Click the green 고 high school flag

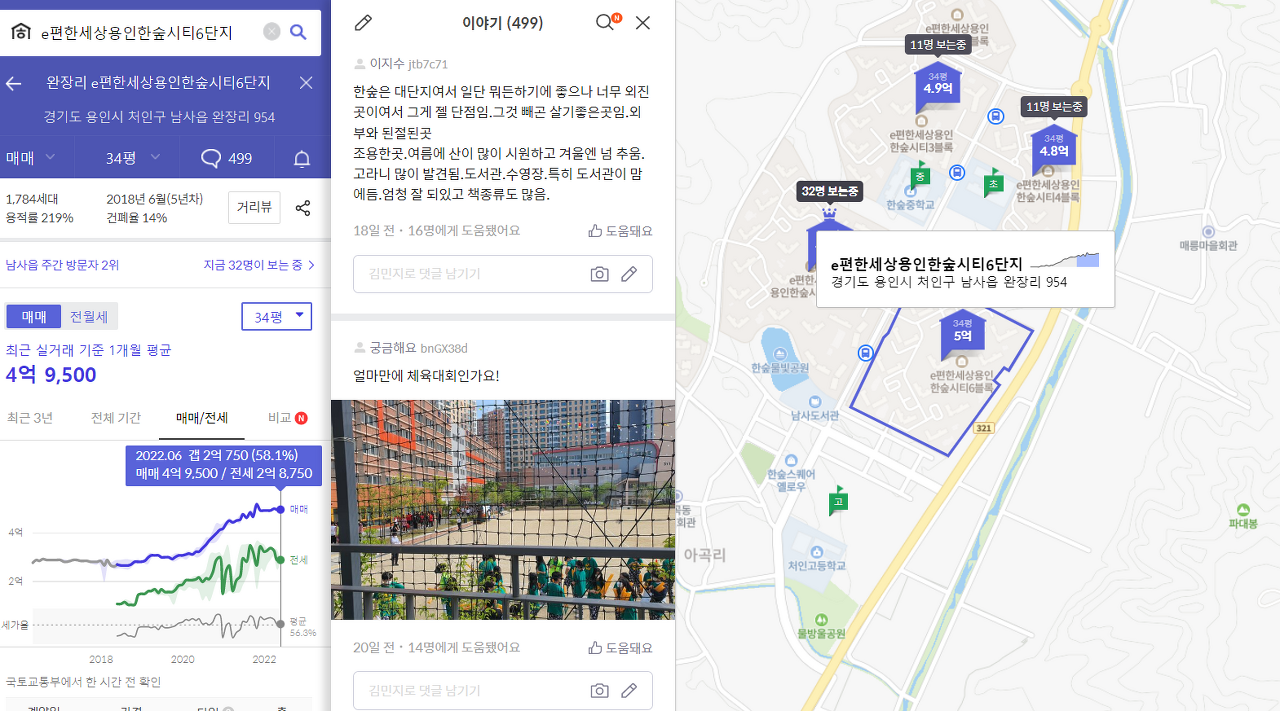pyautogui.click(x=838, y=500)
